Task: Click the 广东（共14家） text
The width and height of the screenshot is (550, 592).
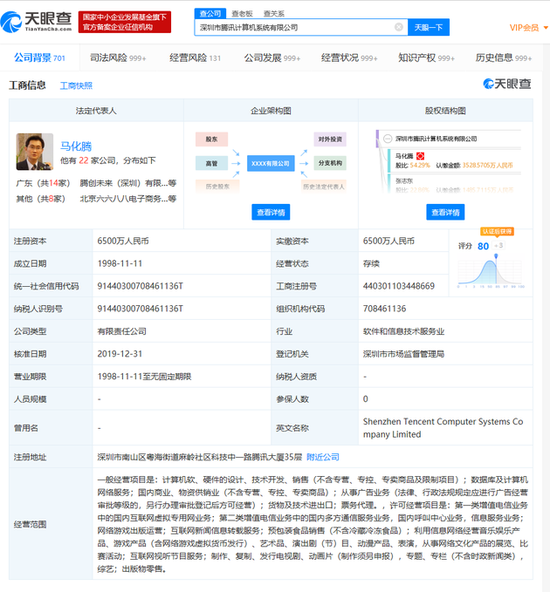Action: pyautogui.click(x=43, y=183)
